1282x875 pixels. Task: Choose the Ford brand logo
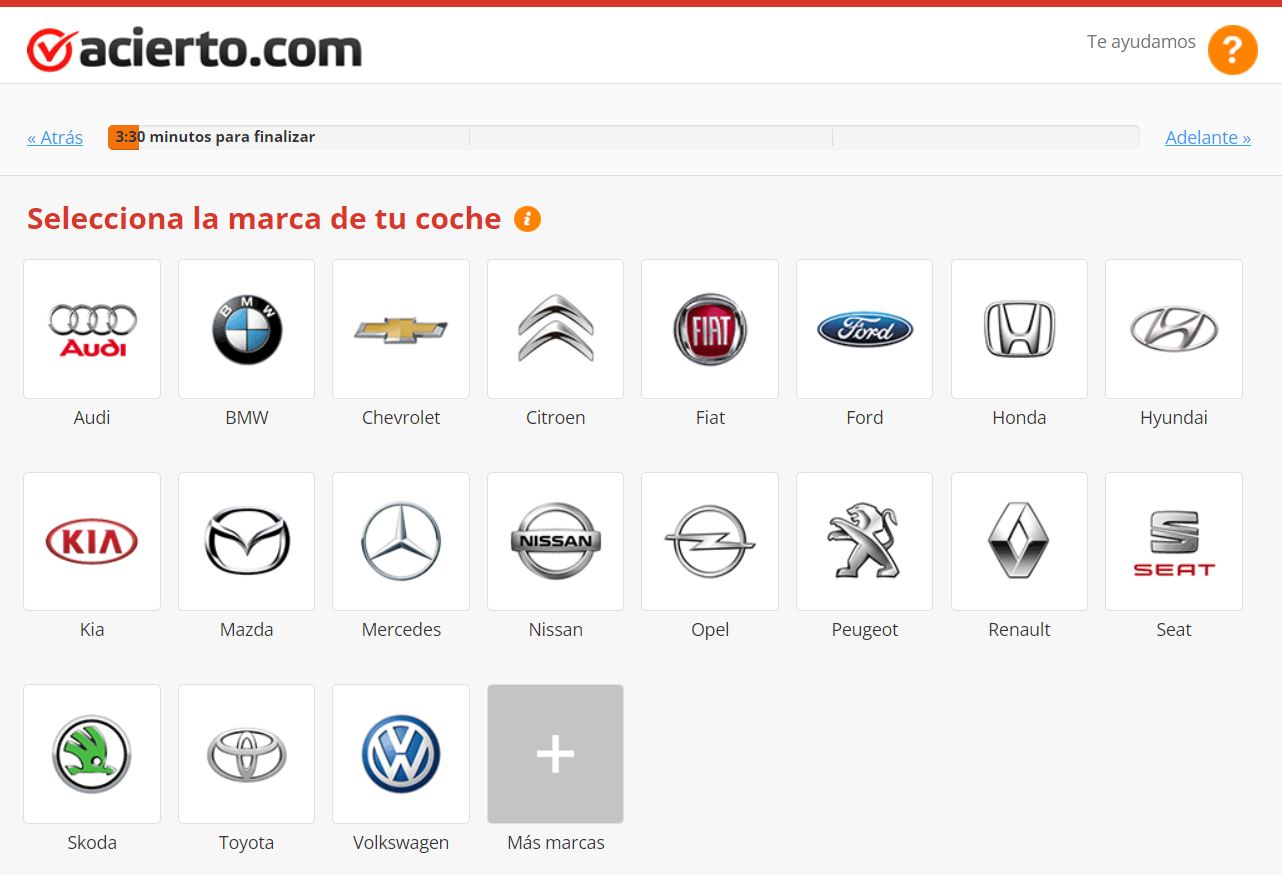click(864, 329)
